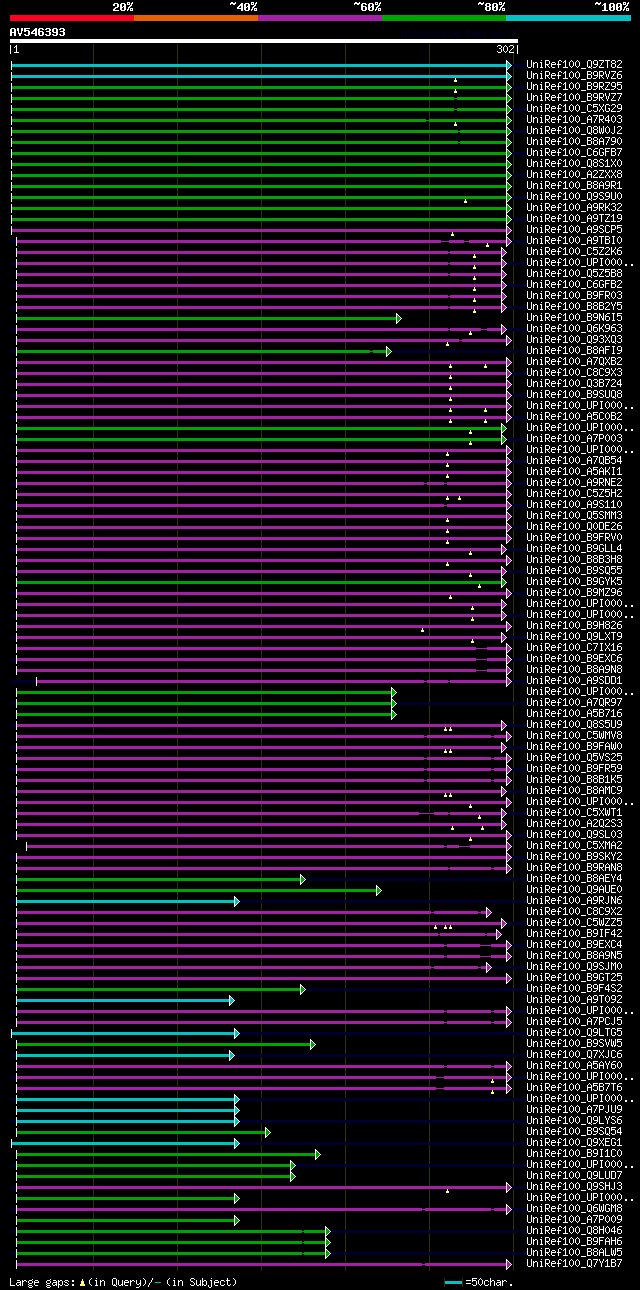Select label UniRef100_Q5Z5B8
Screen dimensions: 640x1290
[574, 273]
